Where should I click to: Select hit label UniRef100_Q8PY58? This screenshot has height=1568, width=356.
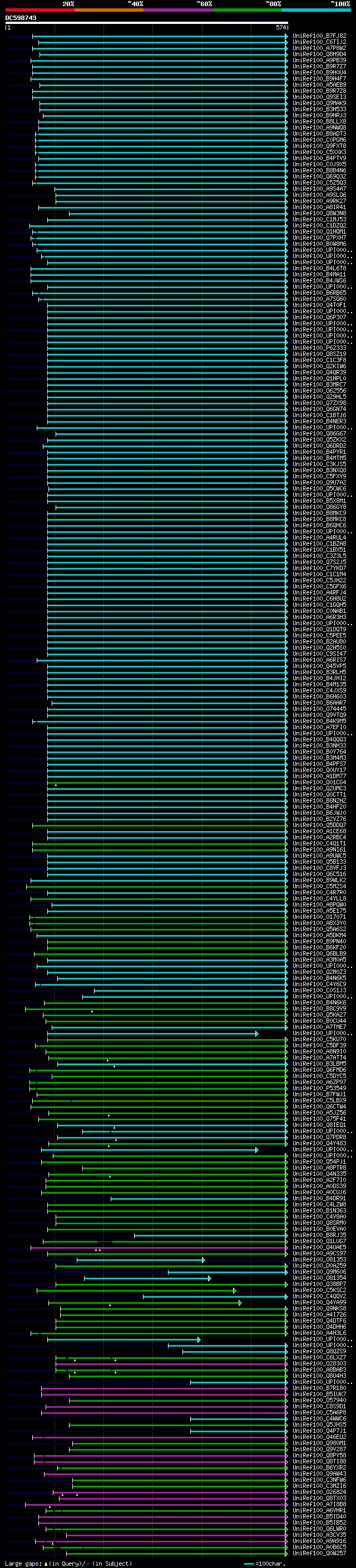319,1456
